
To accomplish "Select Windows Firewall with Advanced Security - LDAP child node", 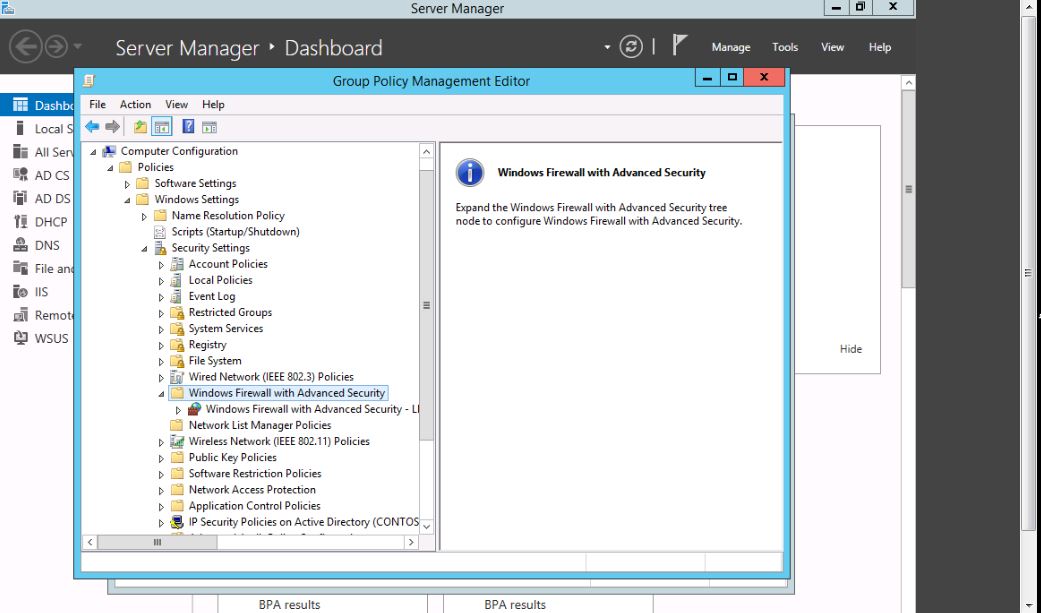I will 312,409.
